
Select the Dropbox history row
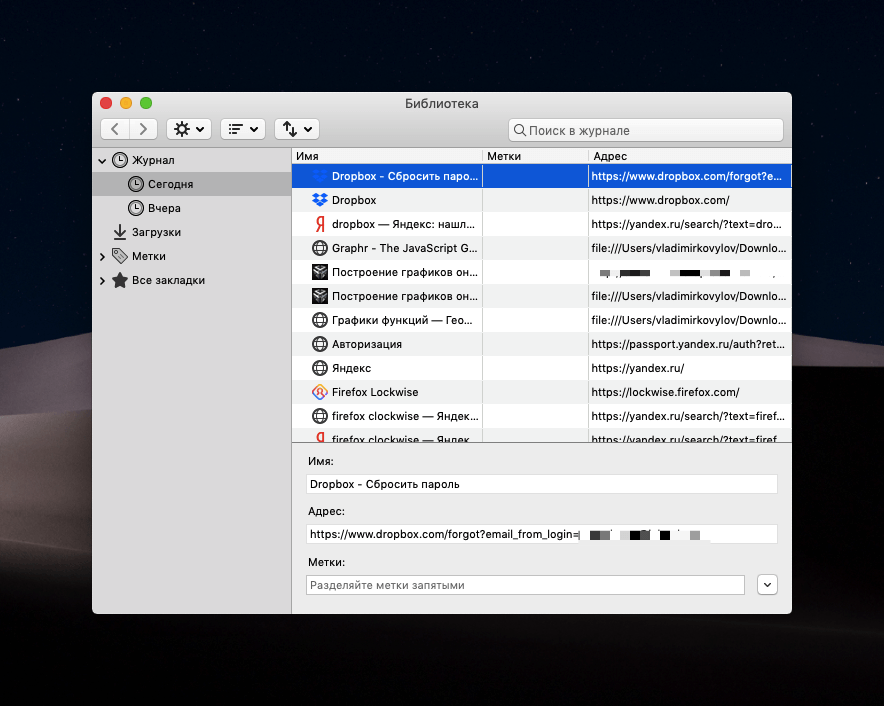pyautogui.click(x=542, y=200)
